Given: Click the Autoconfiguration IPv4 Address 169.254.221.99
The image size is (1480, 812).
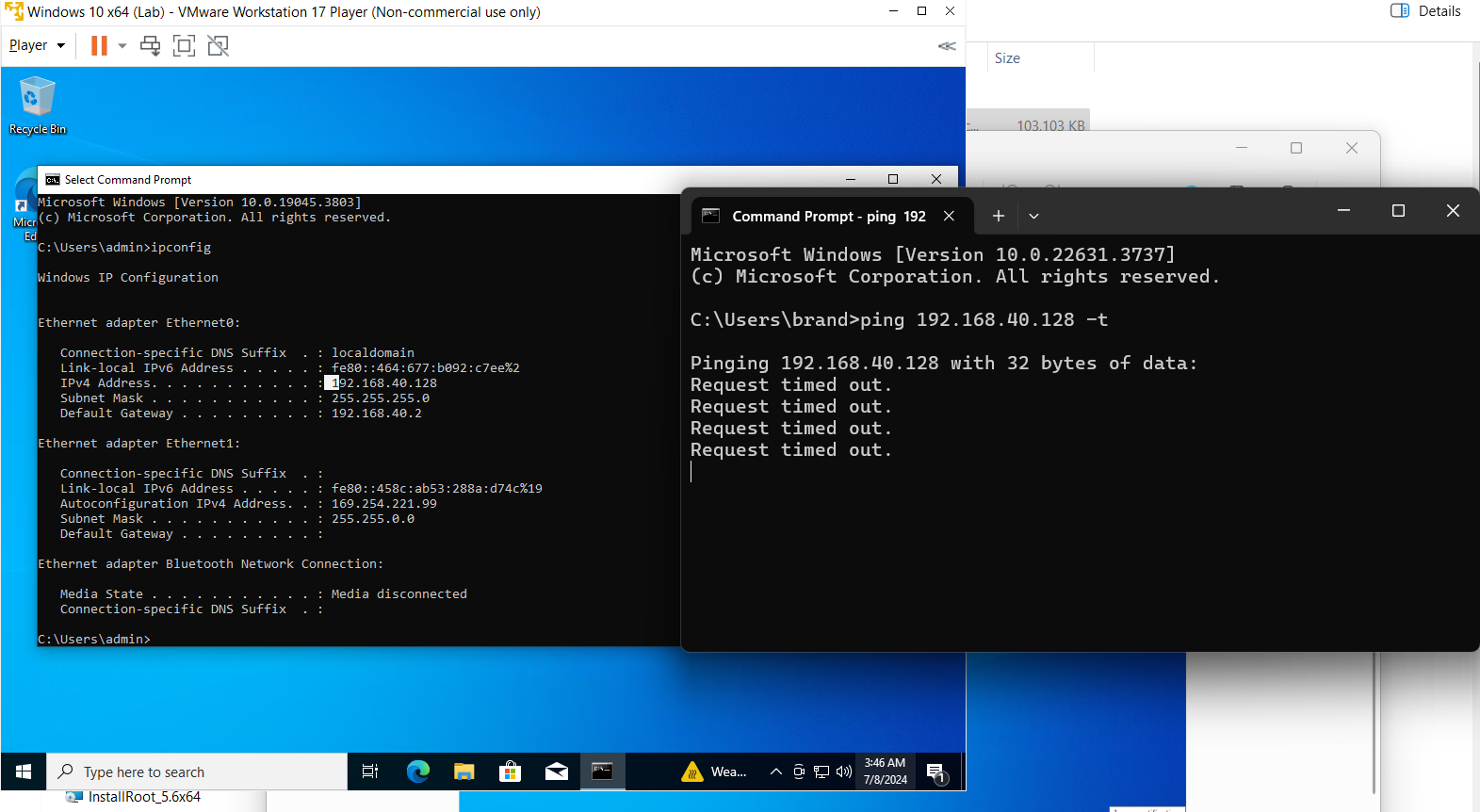Looking at the screenshot, I should pyautogui.click(x=384, y=504).
